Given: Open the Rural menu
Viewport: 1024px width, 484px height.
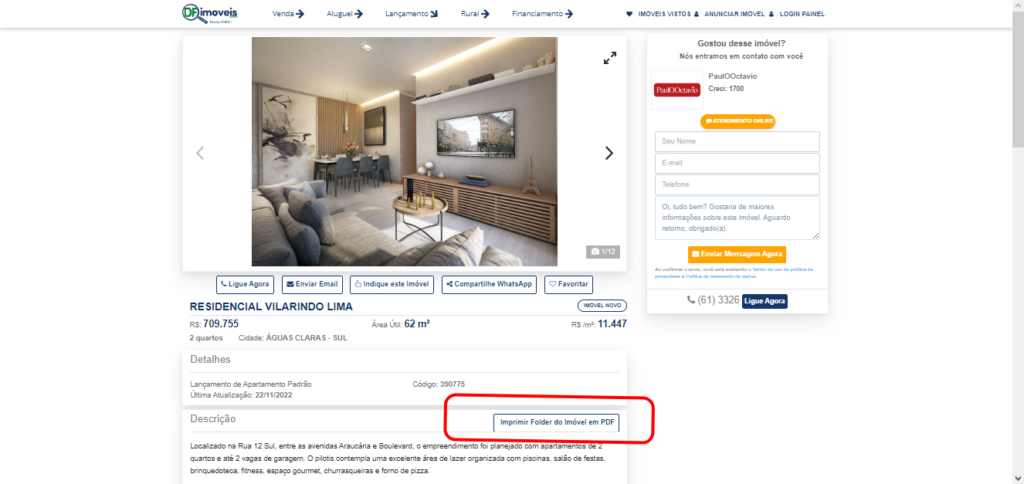Looking at the screenshot, I should [475, 14].
